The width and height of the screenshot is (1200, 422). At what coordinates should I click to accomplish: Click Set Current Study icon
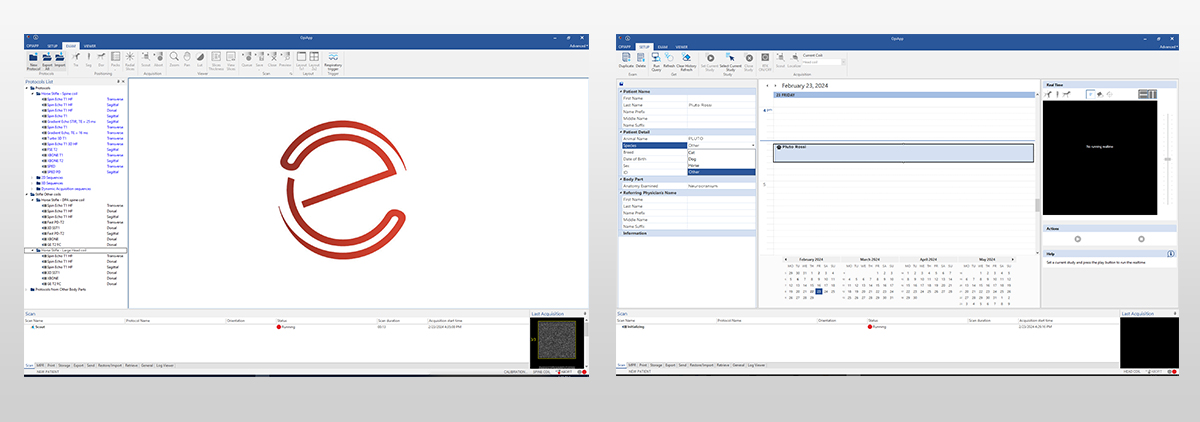coord(710,60)
